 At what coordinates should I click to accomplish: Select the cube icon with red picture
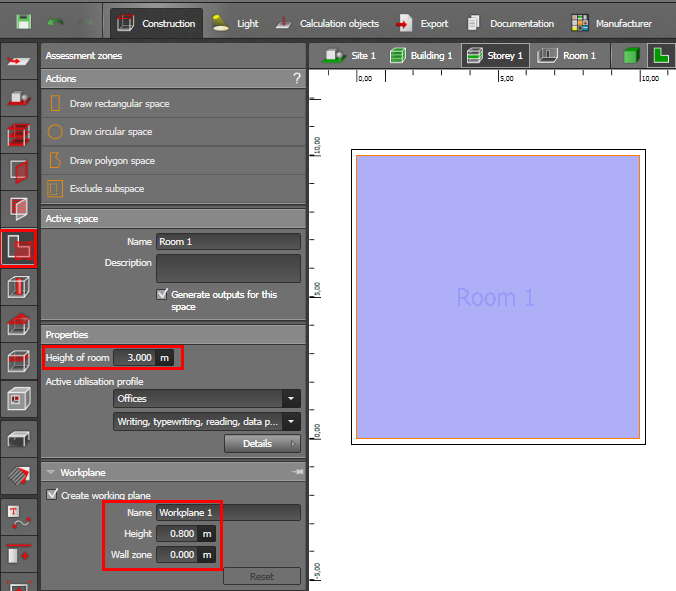[x=19, y=398]
